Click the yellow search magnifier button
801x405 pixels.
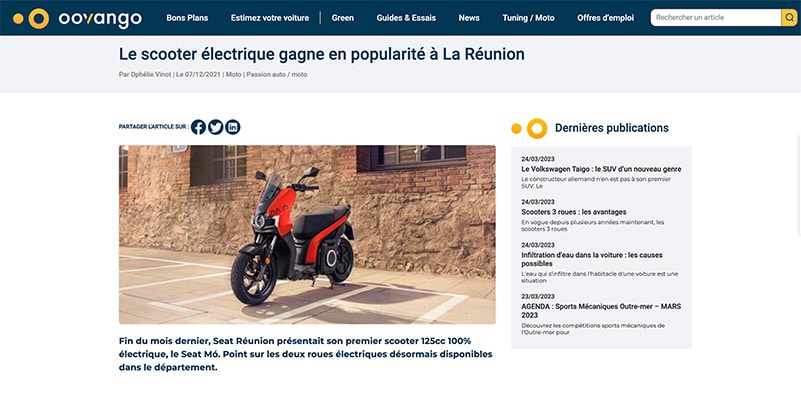(789, 17)
